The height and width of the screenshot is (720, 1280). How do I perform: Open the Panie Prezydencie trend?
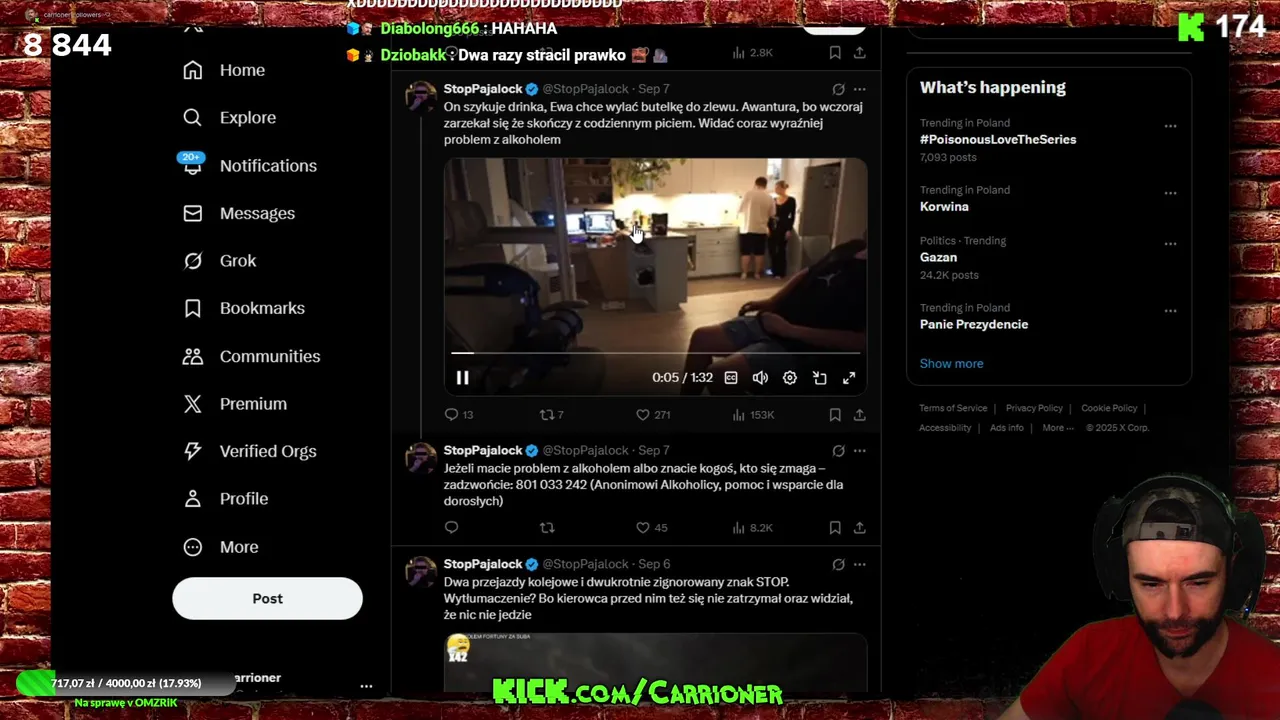tap(974, 324)
